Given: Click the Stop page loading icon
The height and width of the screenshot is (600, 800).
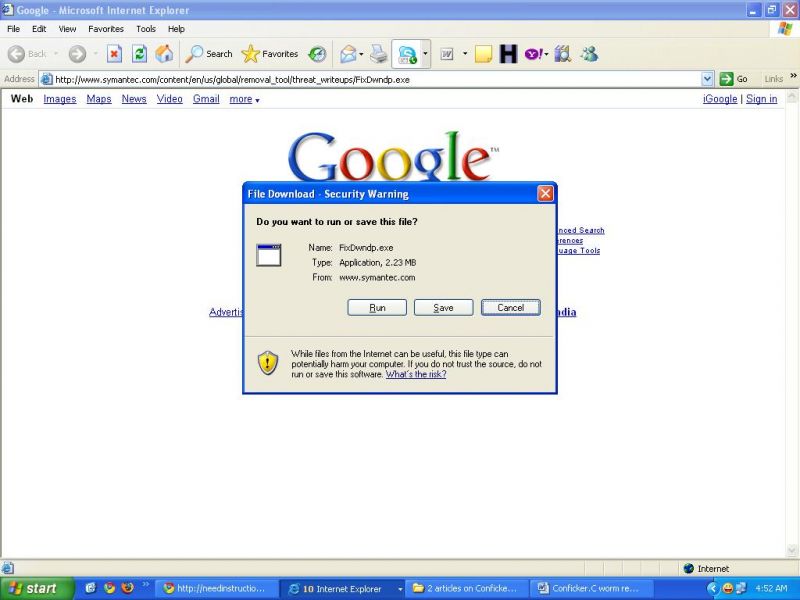Looking at the screenshot, I should (114, 54).
